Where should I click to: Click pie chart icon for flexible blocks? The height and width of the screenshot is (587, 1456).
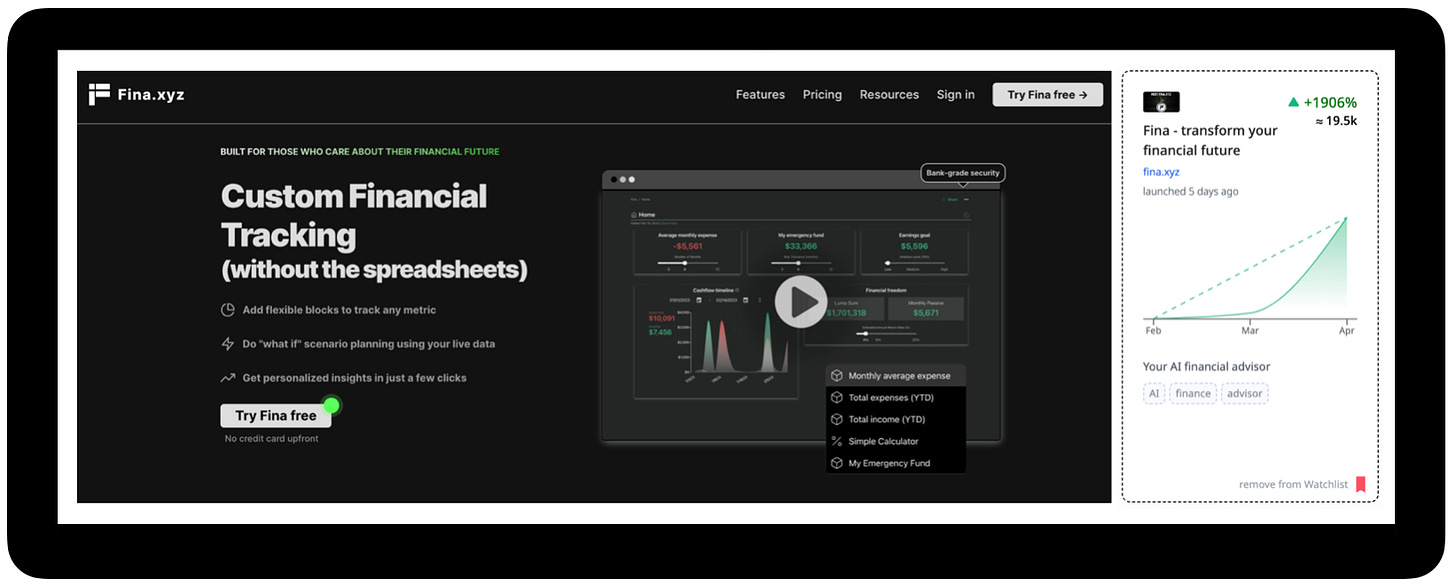[228, 310]
